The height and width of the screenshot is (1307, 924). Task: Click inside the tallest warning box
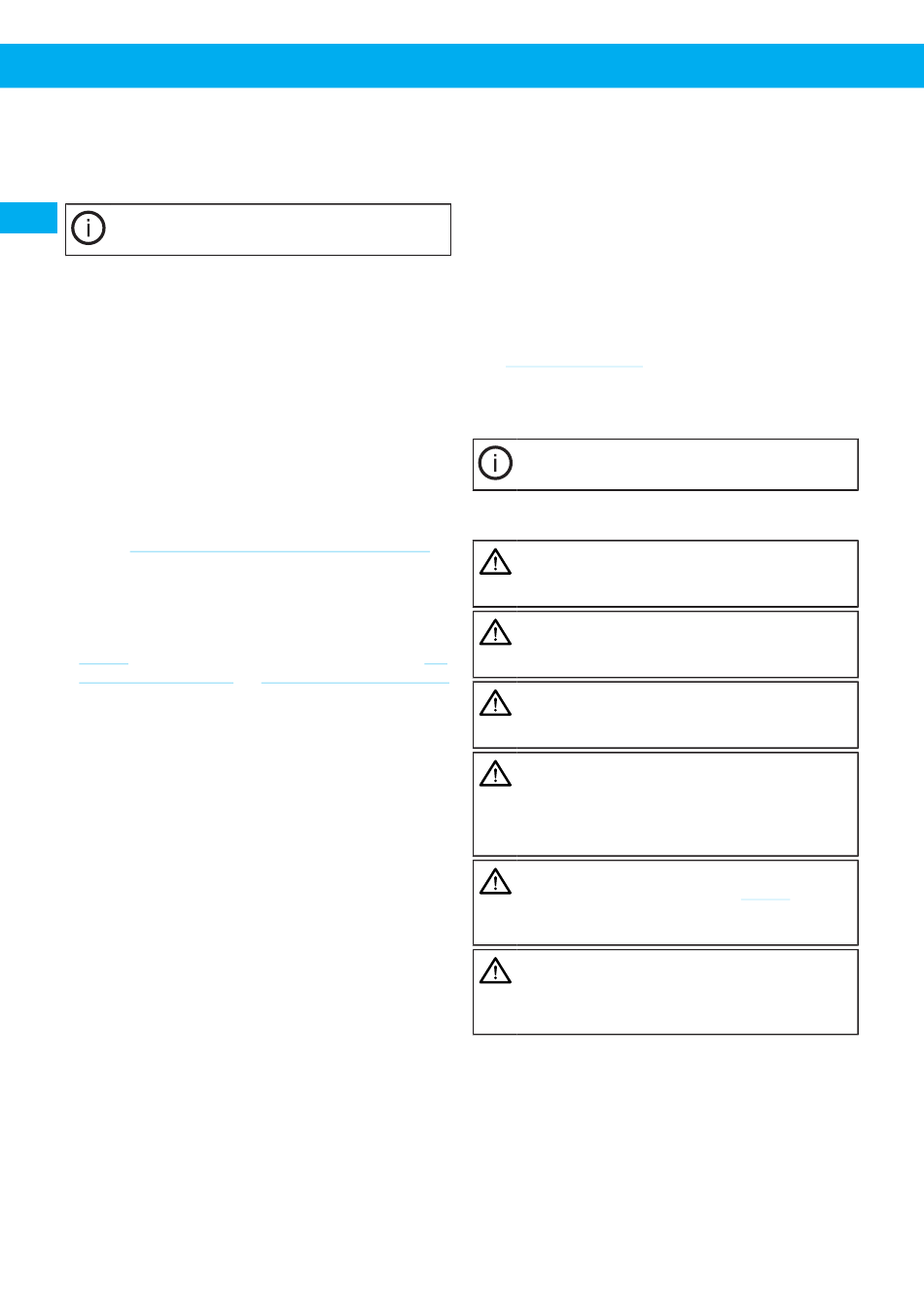point(665,804)
